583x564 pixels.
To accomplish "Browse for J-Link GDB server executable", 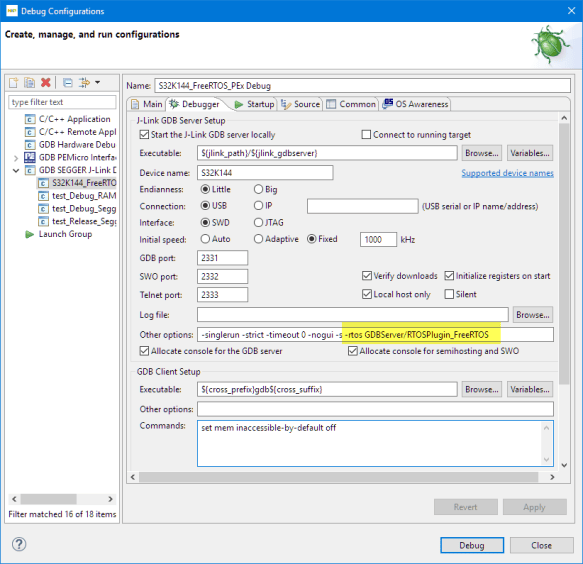I will pyautogui.click(x=481, y=153).
